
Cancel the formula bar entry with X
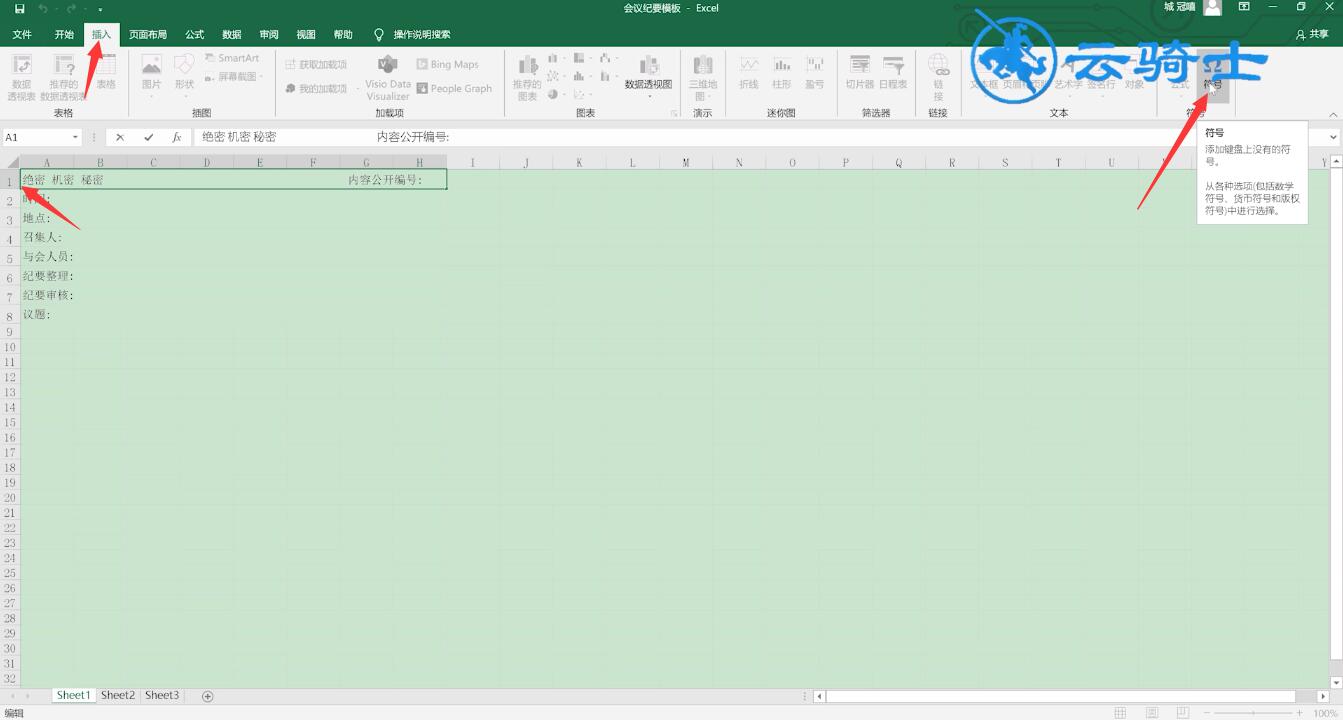(x=120, y=137)
